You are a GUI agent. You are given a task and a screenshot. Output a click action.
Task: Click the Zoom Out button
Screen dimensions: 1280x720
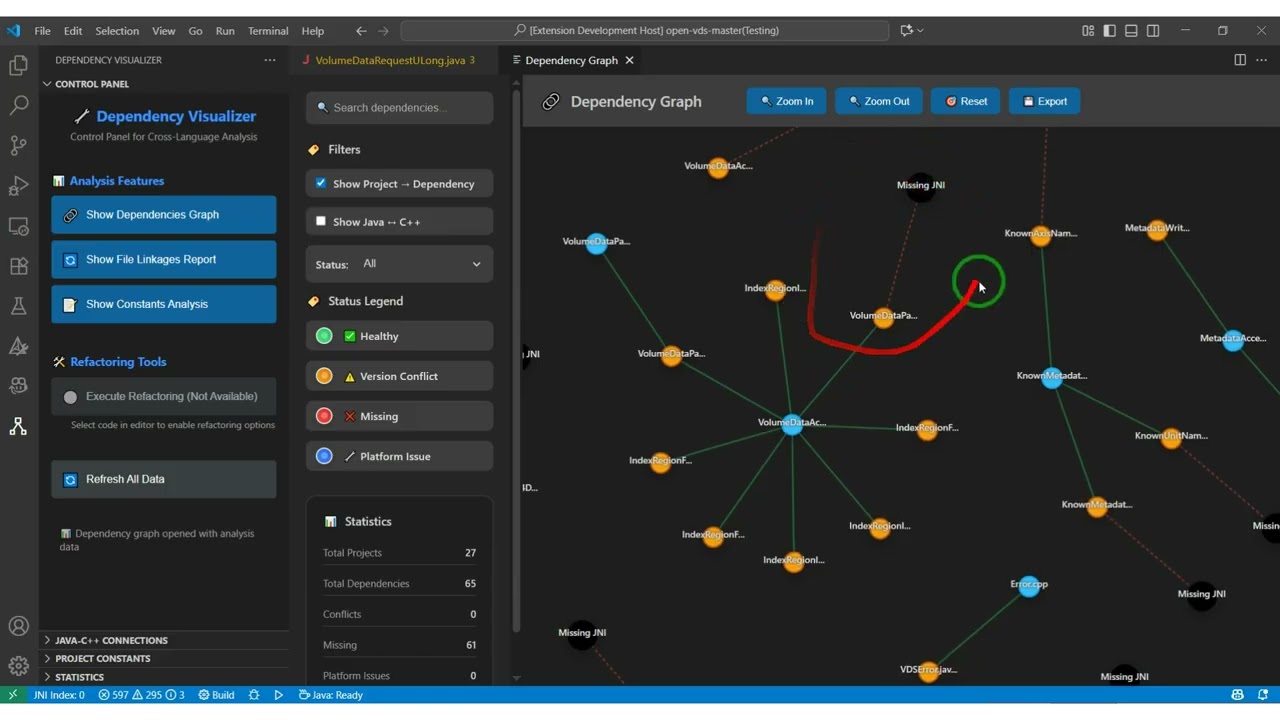pos(879,101)
